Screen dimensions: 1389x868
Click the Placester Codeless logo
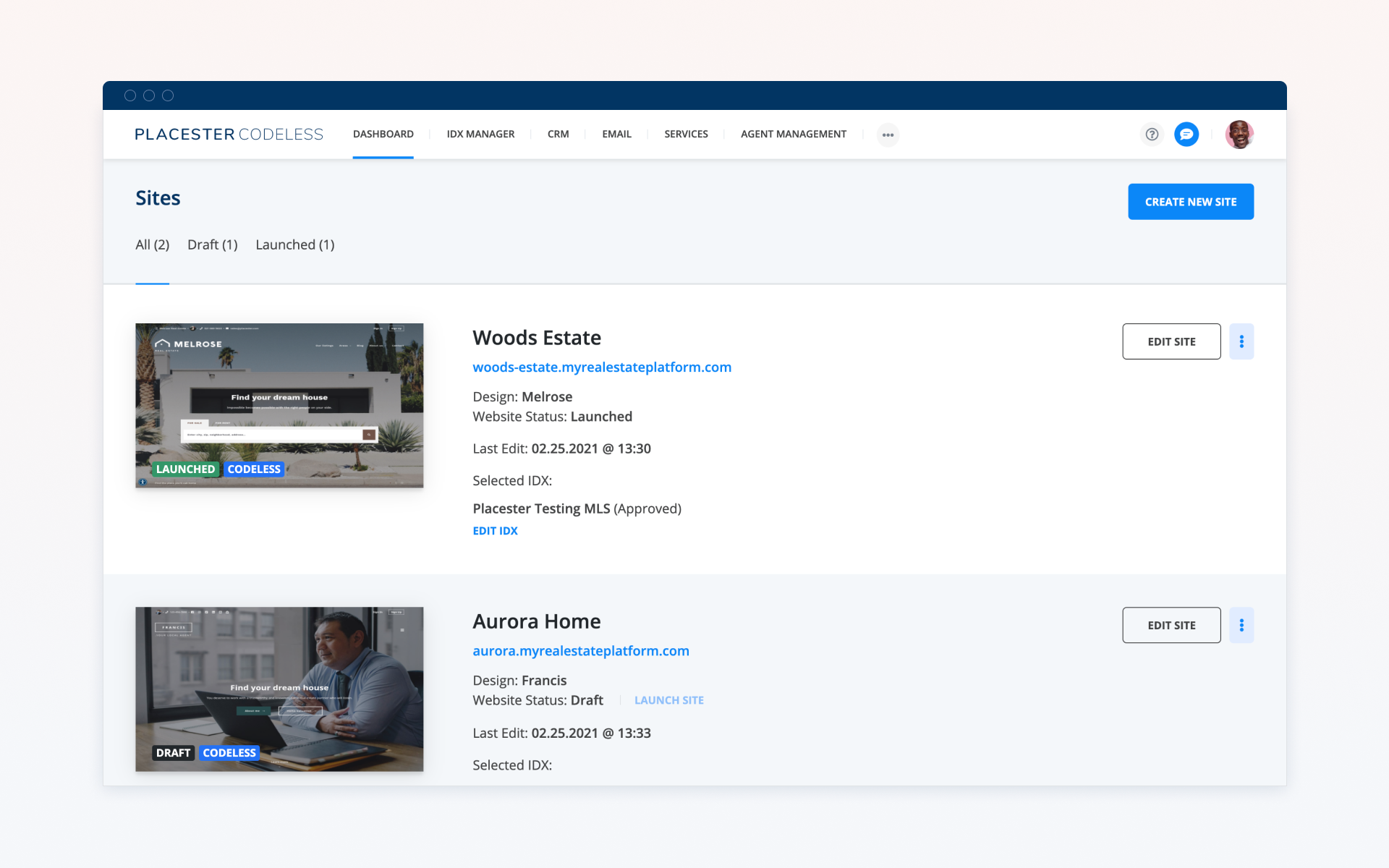coord(229,135)
